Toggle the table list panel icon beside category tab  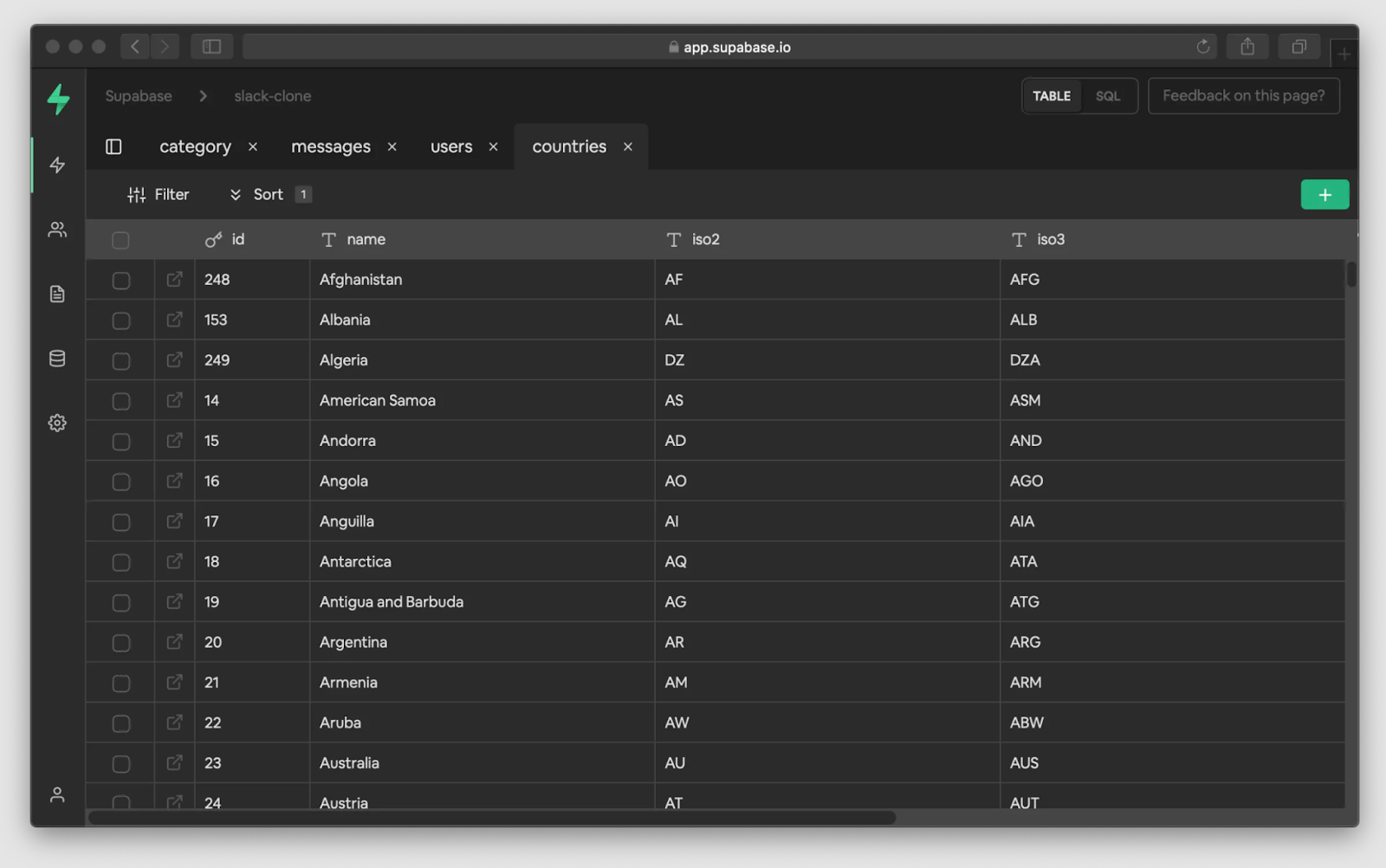click(113, 146)
